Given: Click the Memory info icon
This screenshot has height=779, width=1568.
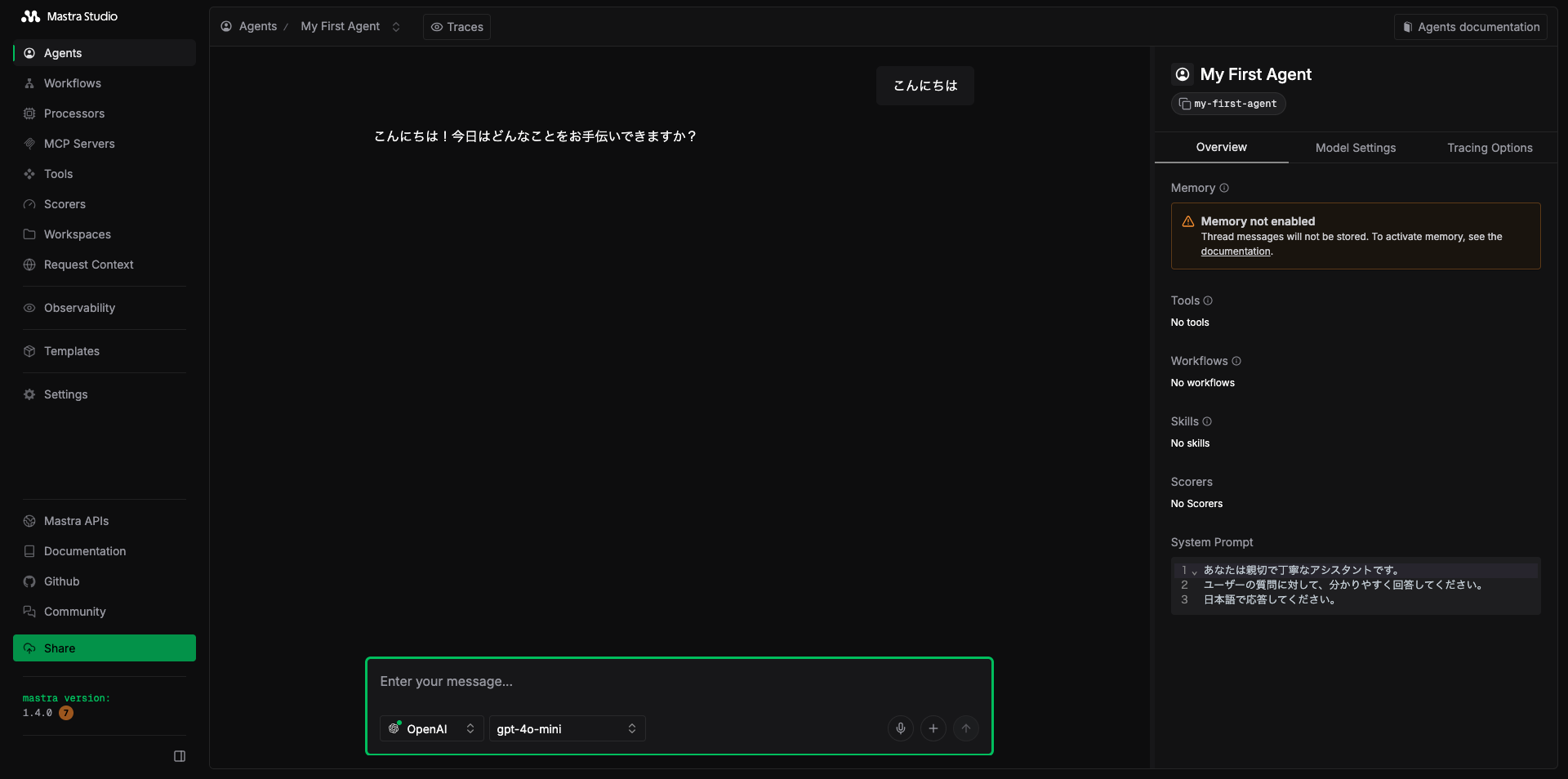Looking at the screenshot, I should 1223,188.
